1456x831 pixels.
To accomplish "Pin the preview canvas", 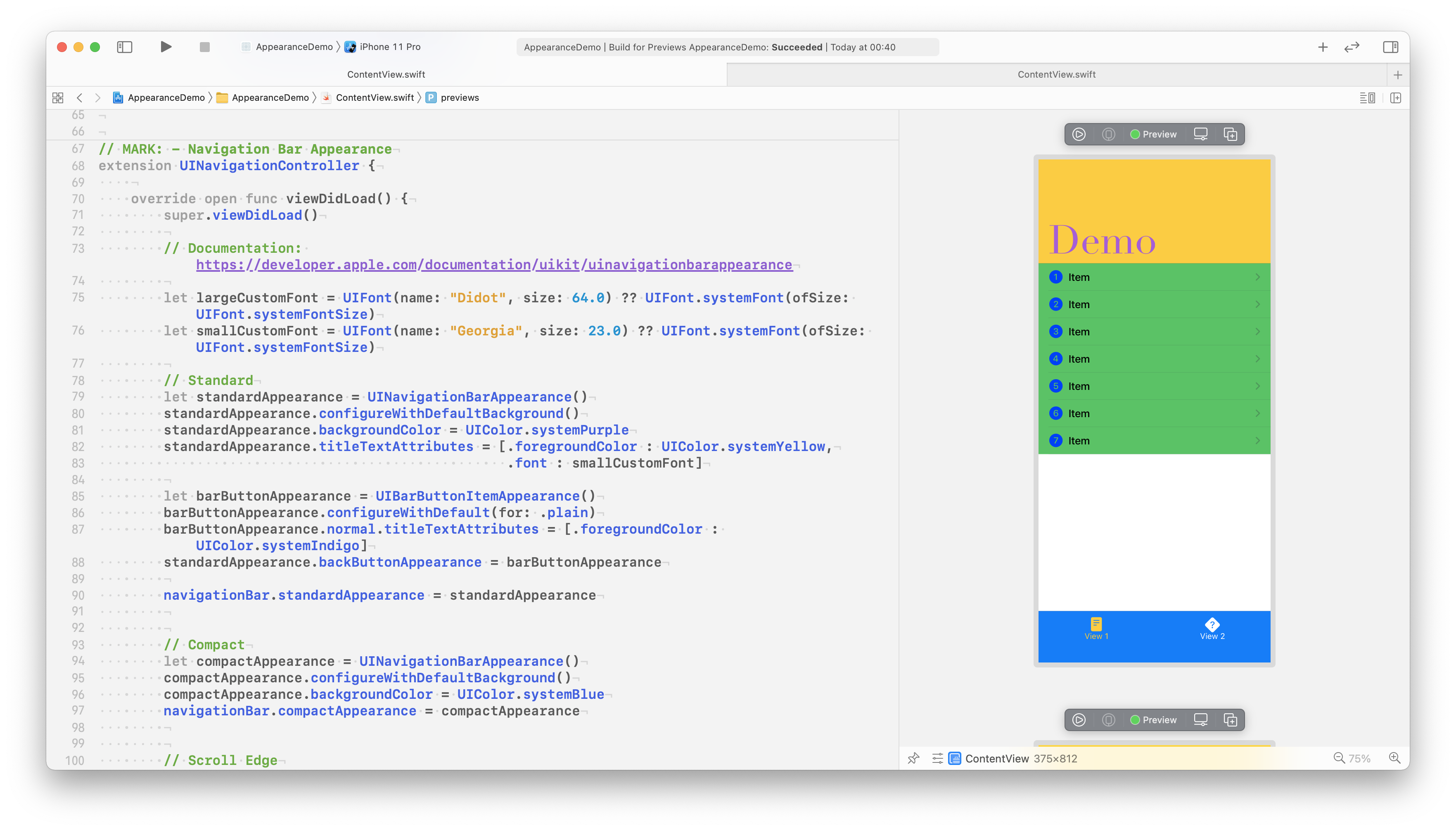I will [913, 758].
